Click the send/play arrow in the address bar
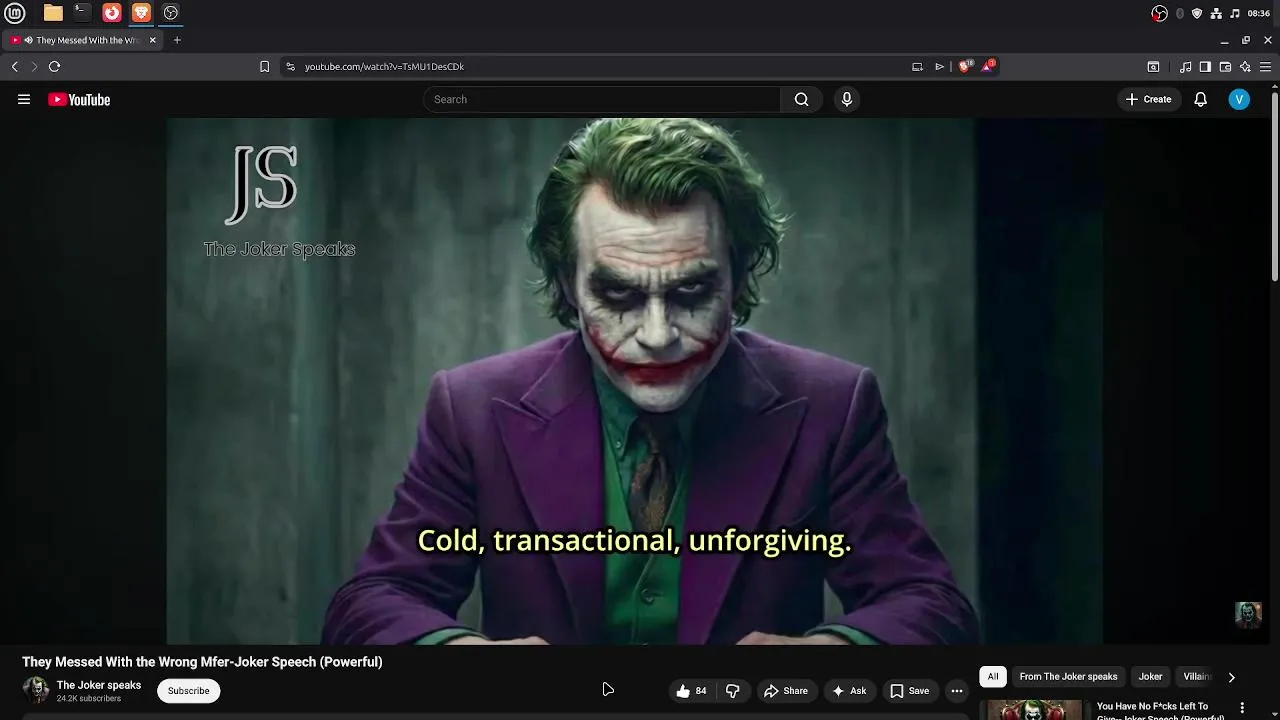Image resolution: width=1280 pixels, height=720 pixels. tap(940, 66)
